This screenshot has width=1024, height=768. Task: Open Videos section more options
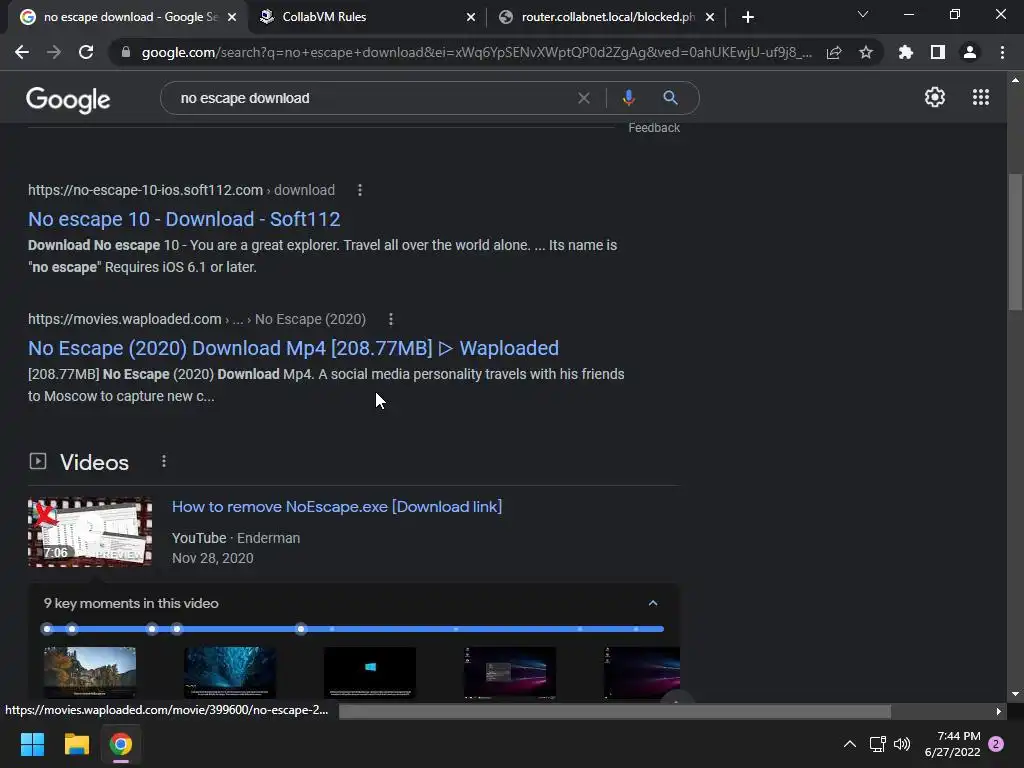pyautogui.click(x=164, y=462)
